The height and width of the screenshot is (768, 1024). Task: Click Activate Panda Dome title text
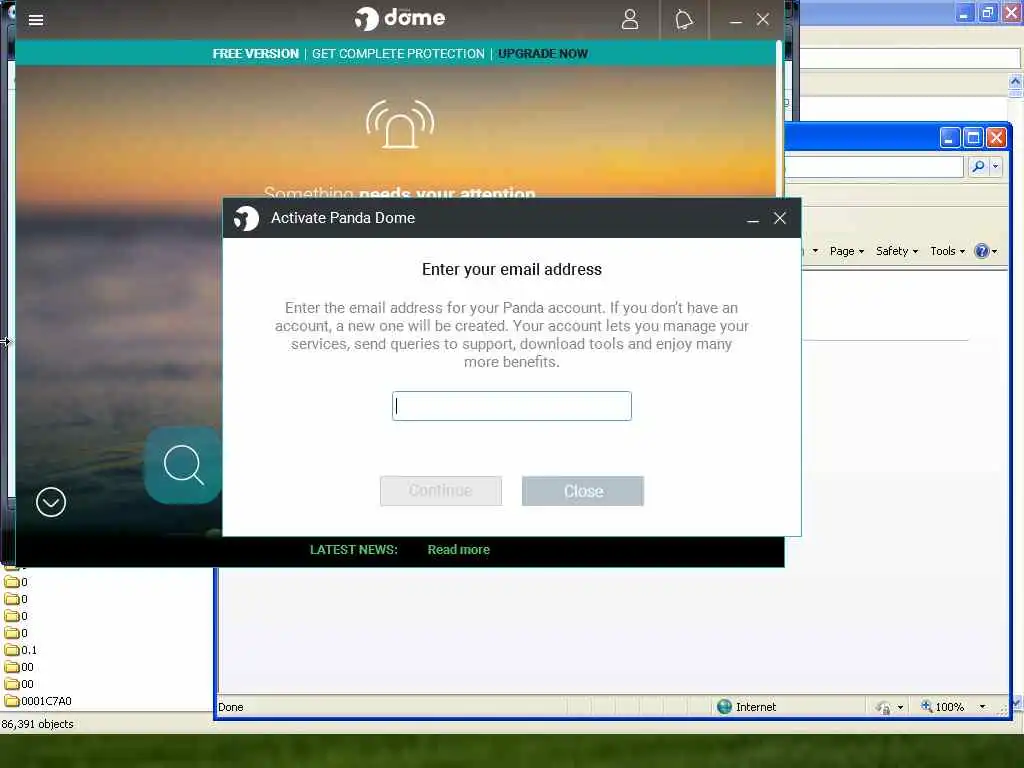point(343,218)
